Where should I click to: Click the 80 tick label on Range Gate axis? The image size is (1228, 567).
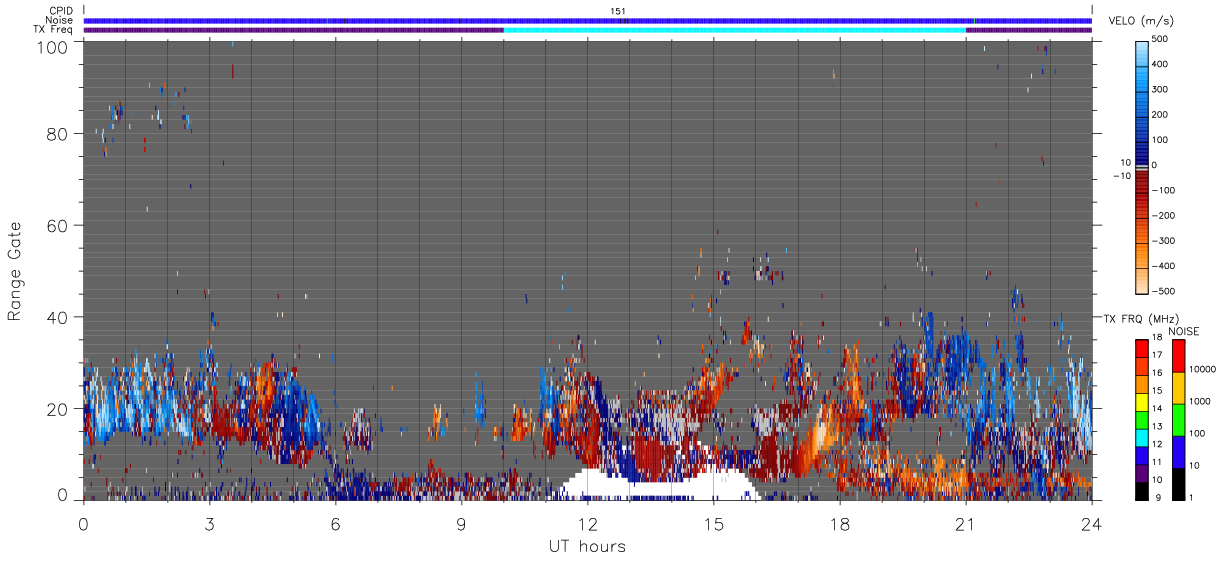(x=58, y=133)
